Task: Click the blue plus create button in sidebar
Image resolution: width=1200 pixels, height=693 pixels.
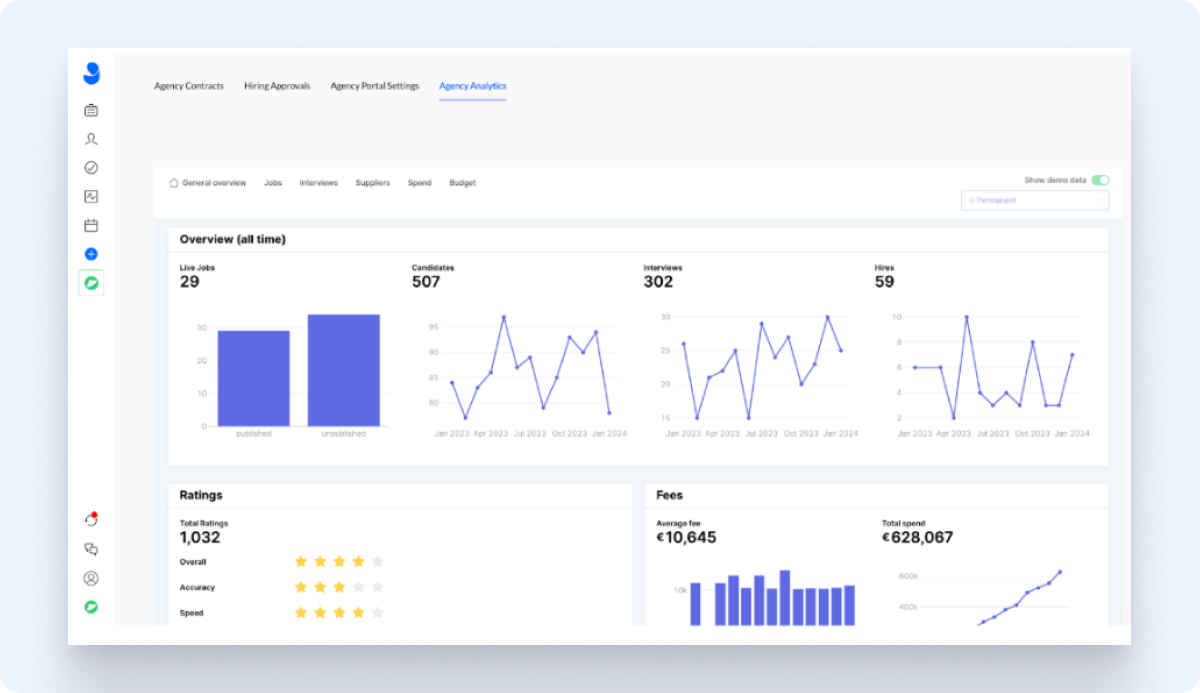Action: coord(91,254)
